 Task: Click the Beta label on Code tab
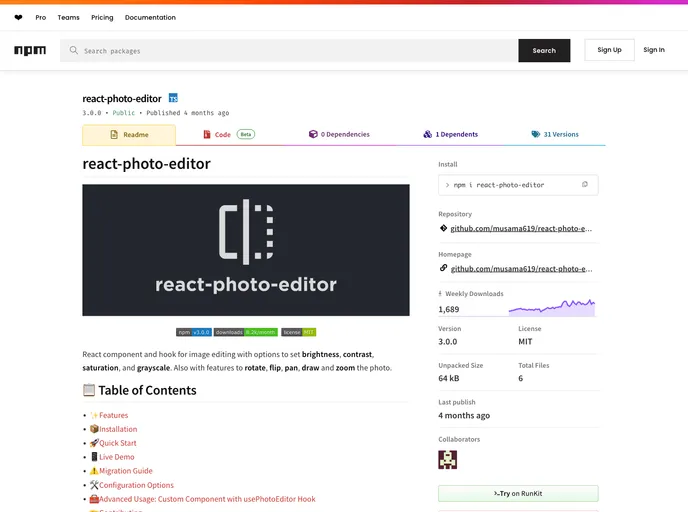[246, 134]
